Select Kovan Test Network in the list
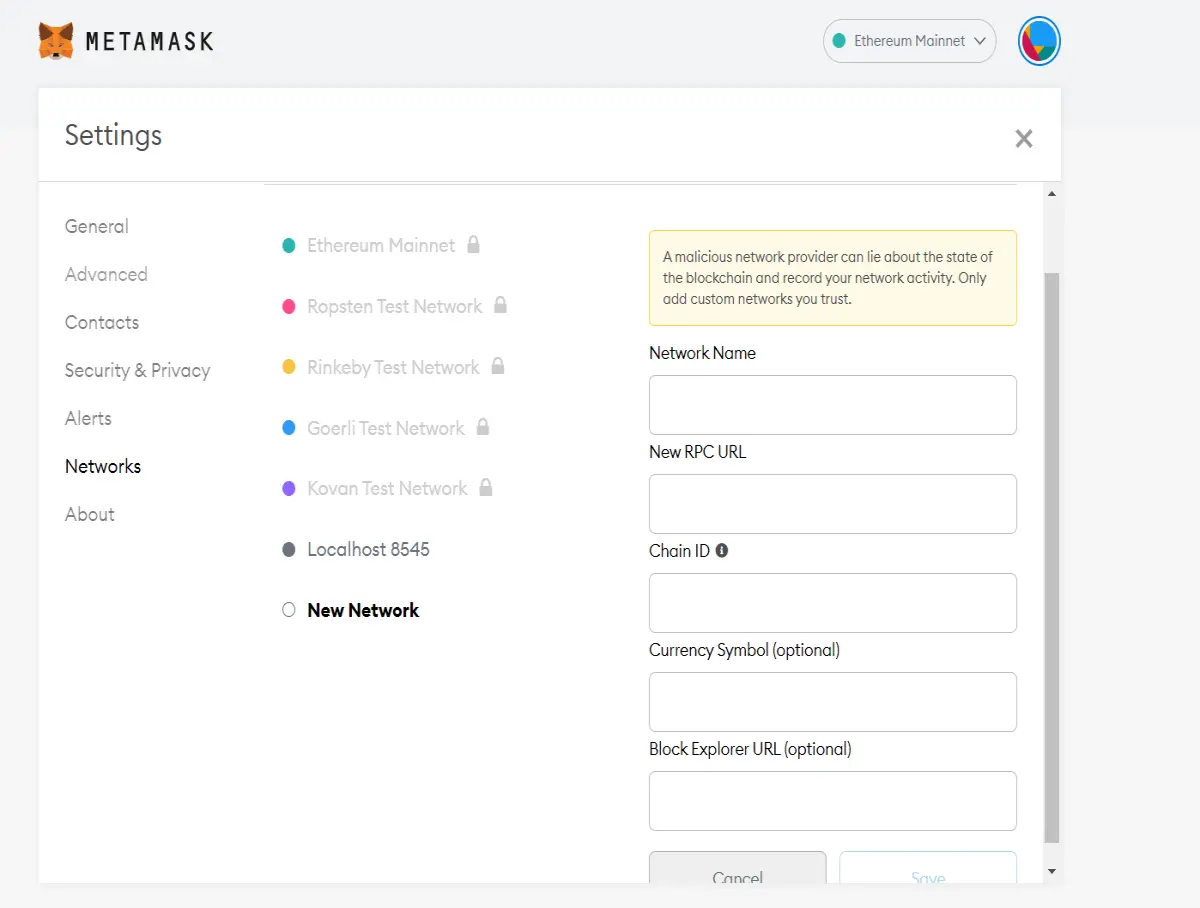 [x=387, y=488]
